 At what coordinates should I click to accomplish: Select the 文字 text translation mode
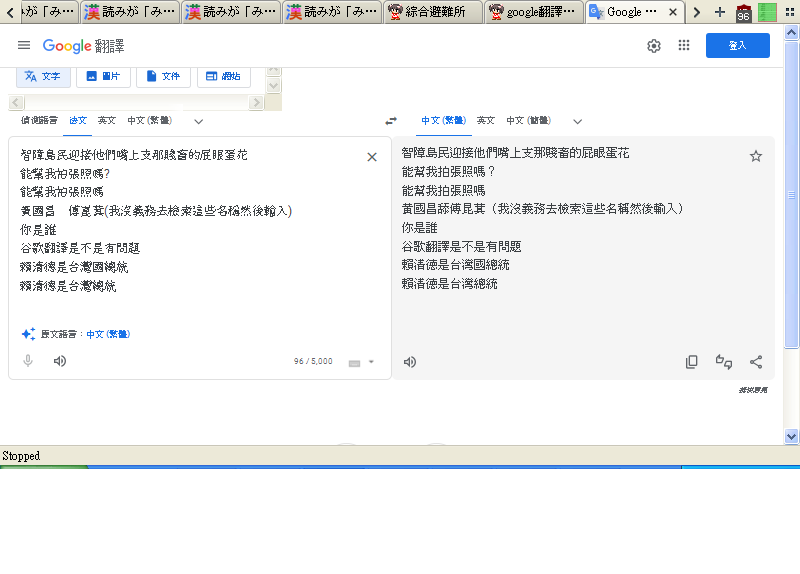[x=43, y=77]
